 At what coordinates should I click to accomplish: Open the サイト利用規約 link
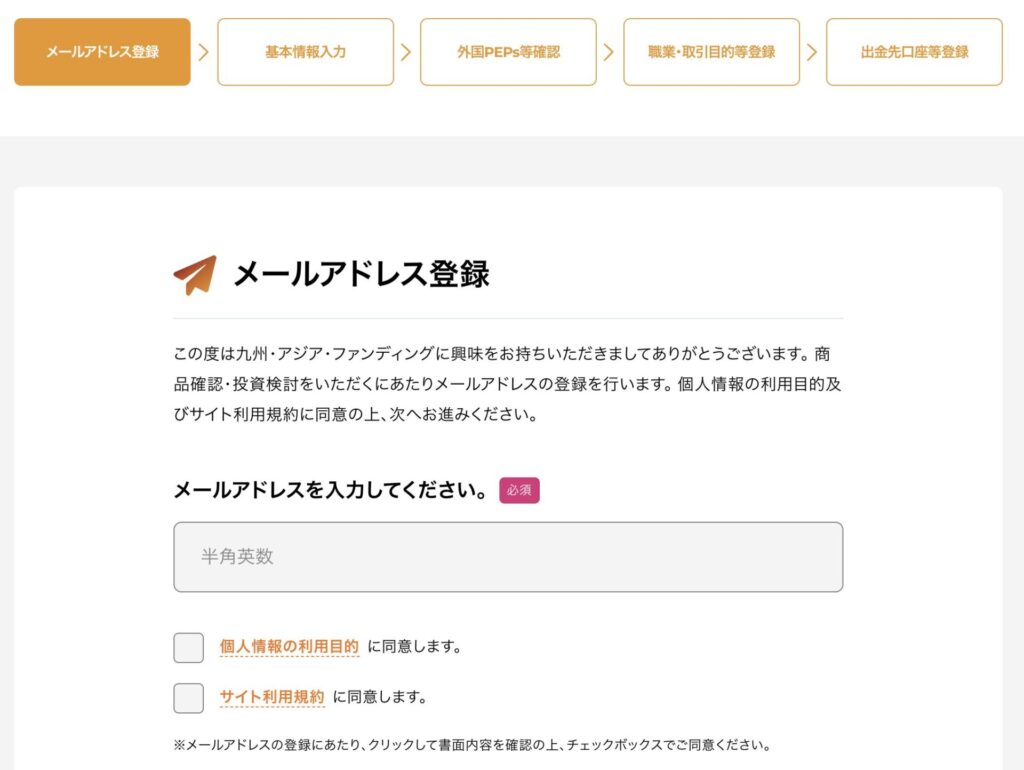(272, 697)
